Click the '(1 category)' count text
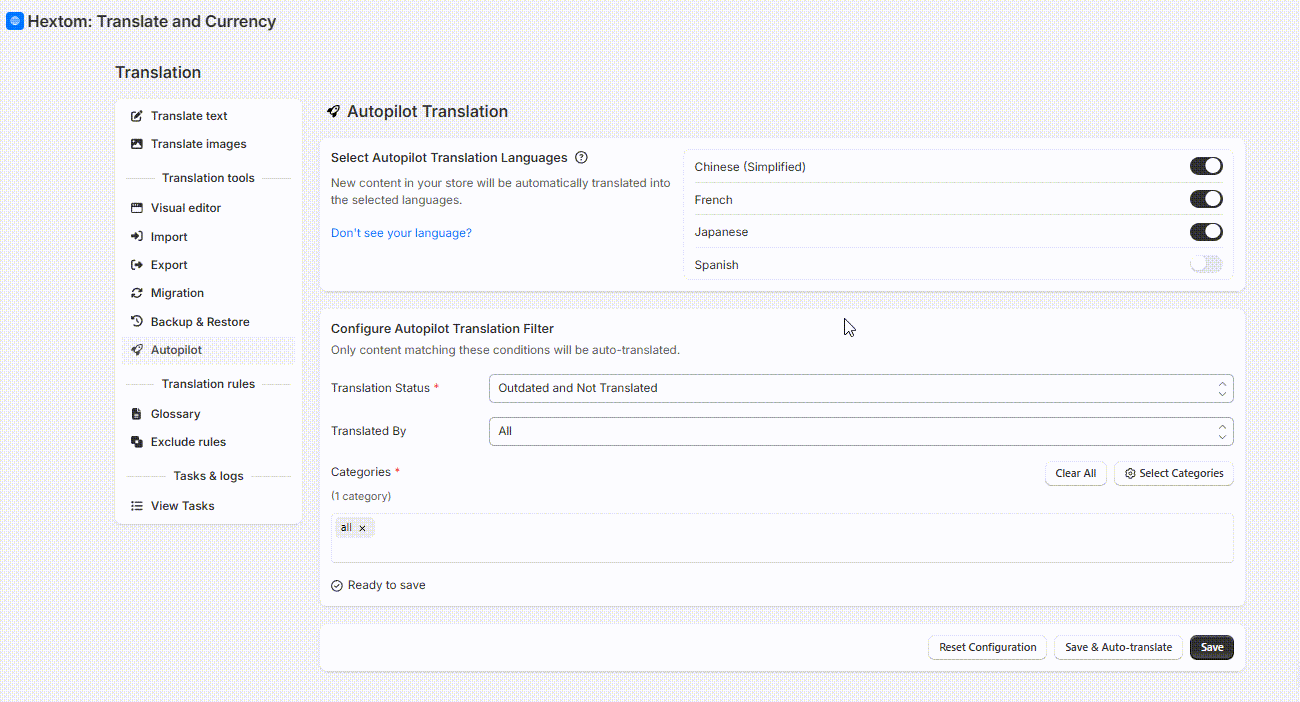Screen dimensions: 1300x702 click(x=361, y=496)
